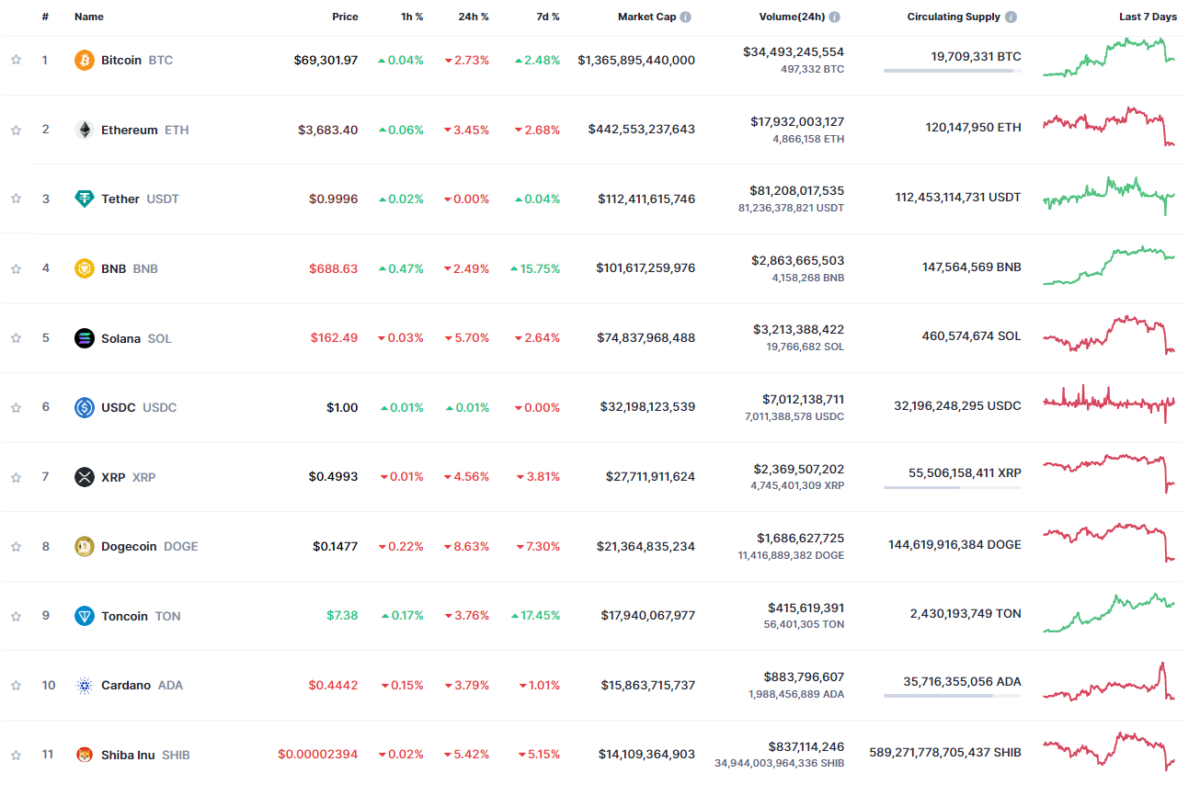Image resolution: width=1200 pixels, height=785 pixels.
Task: Click the XRP coin logo
Action: click(84, 477)
